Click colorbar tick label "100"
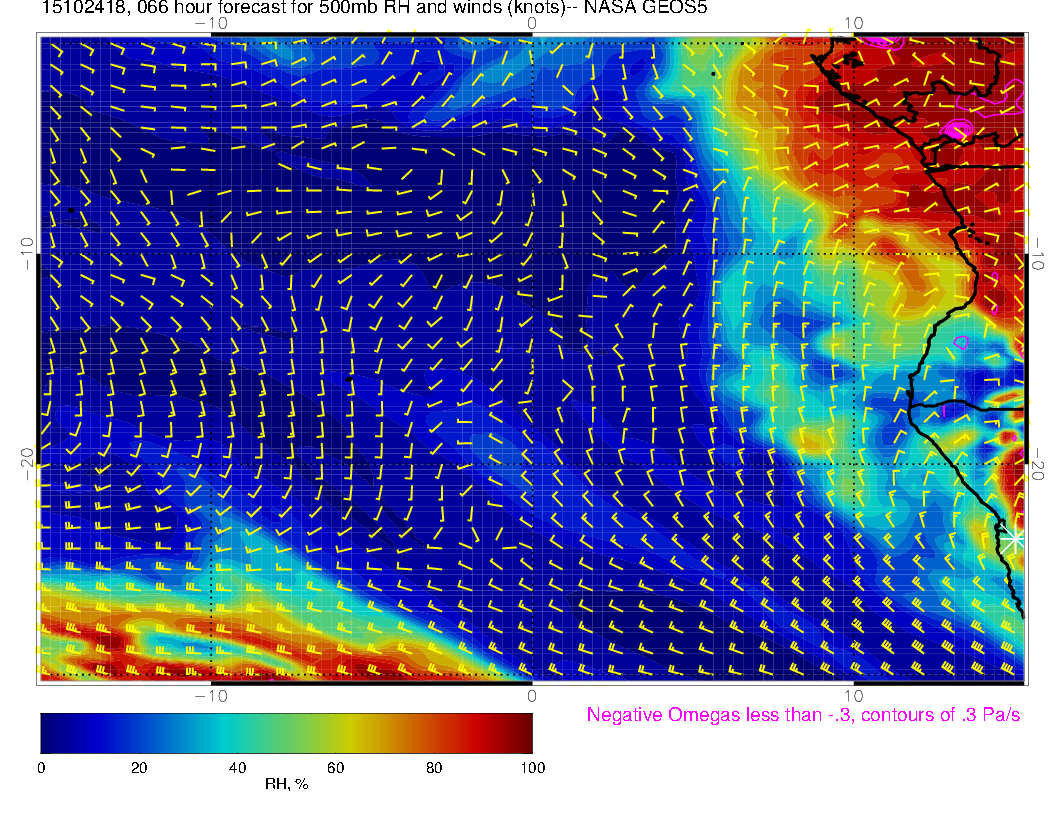Image resolution: width=1056 pixels, height=816 pixels. click(533, 768)
